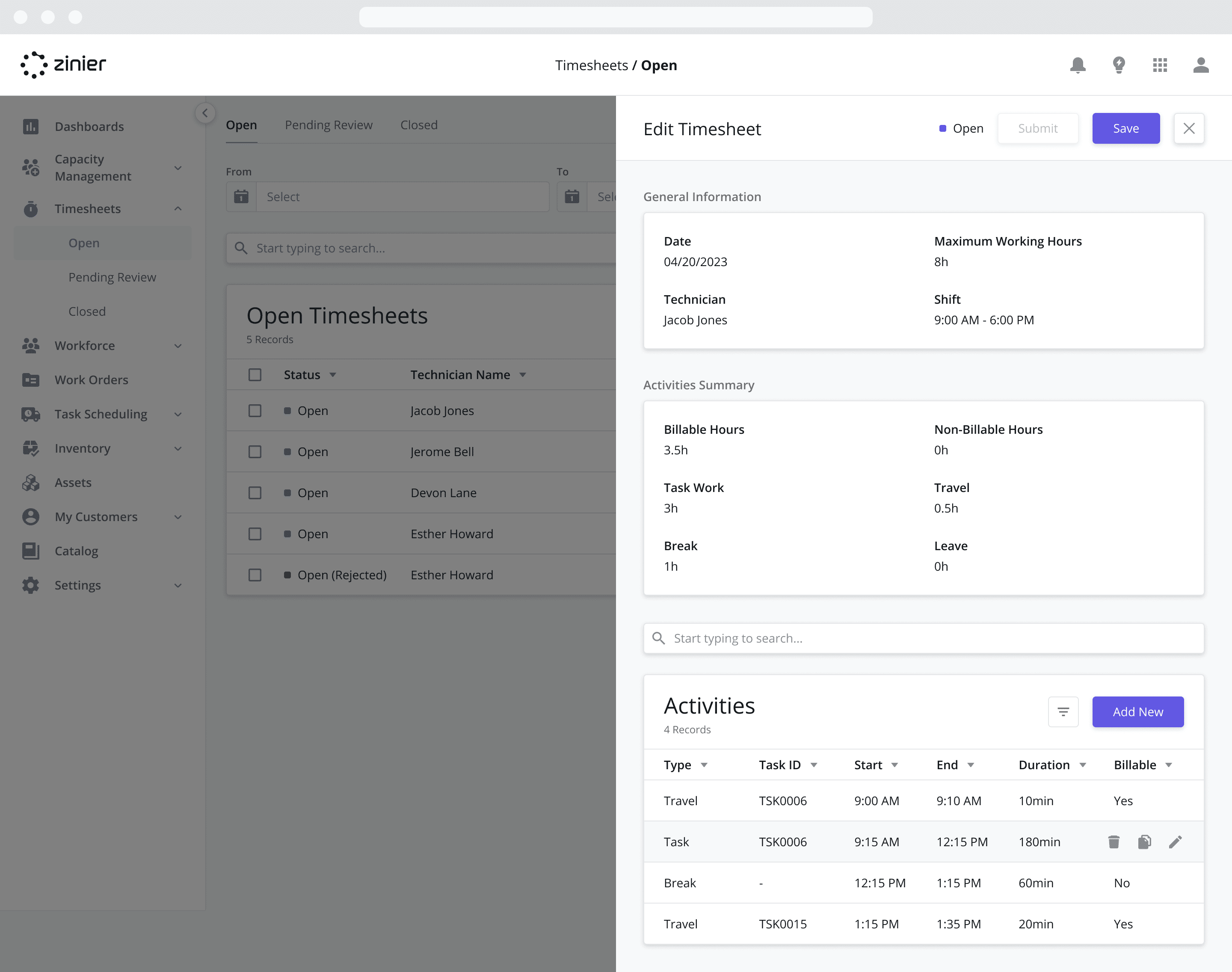
Task: Open notifications bell icon
Action: pos(1078,65)
